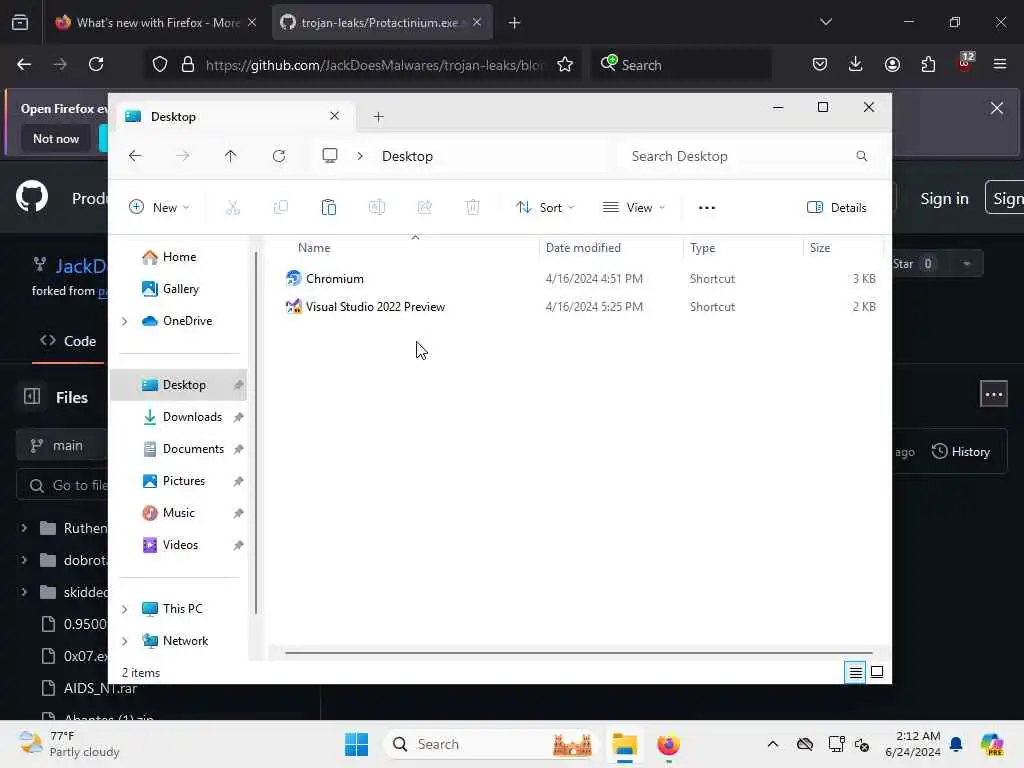Viewport: 1024px width, 768px height.
Task: Open a new Firefox tab
Action: coord(514,22)
